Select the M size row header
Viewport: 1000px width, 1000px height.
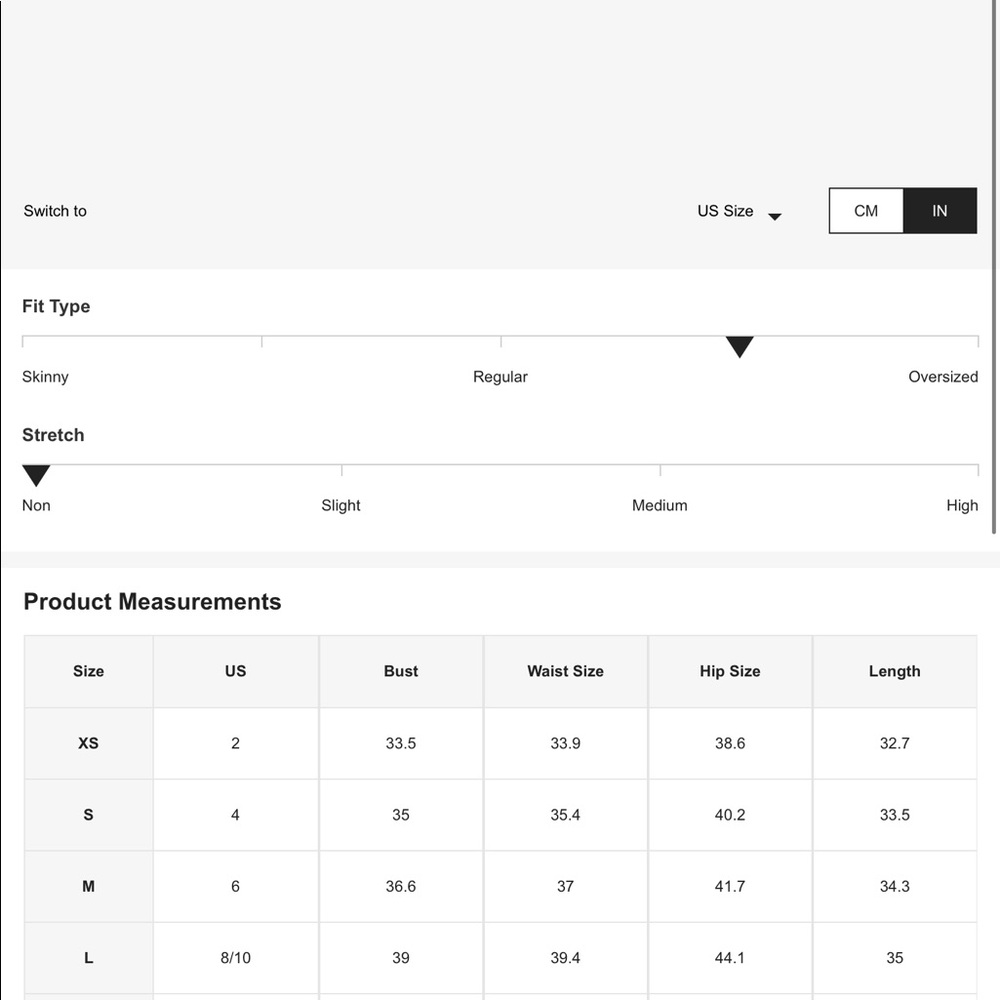[x=88, y=886]
